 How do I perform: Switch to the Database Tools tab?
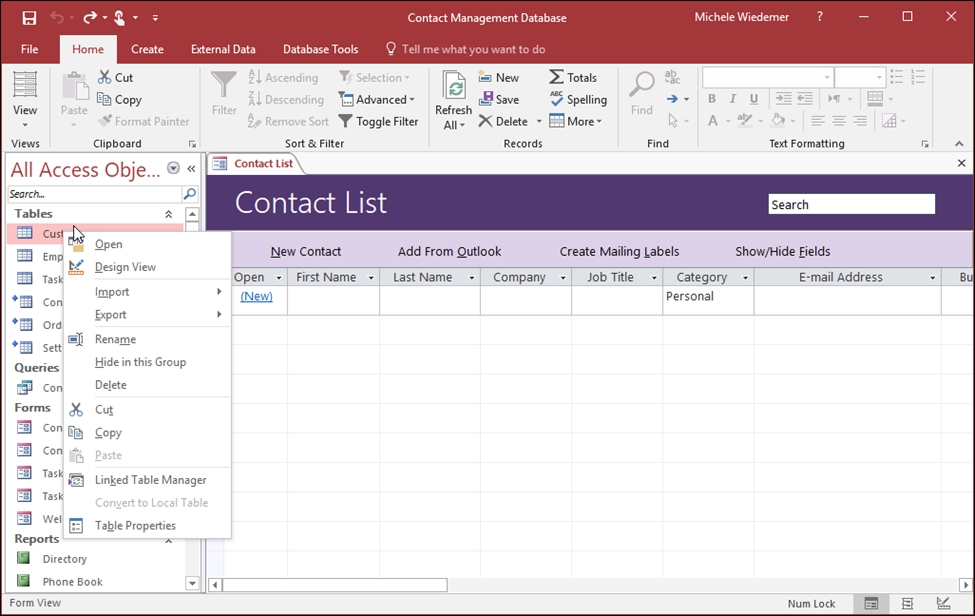click(320, 49)
